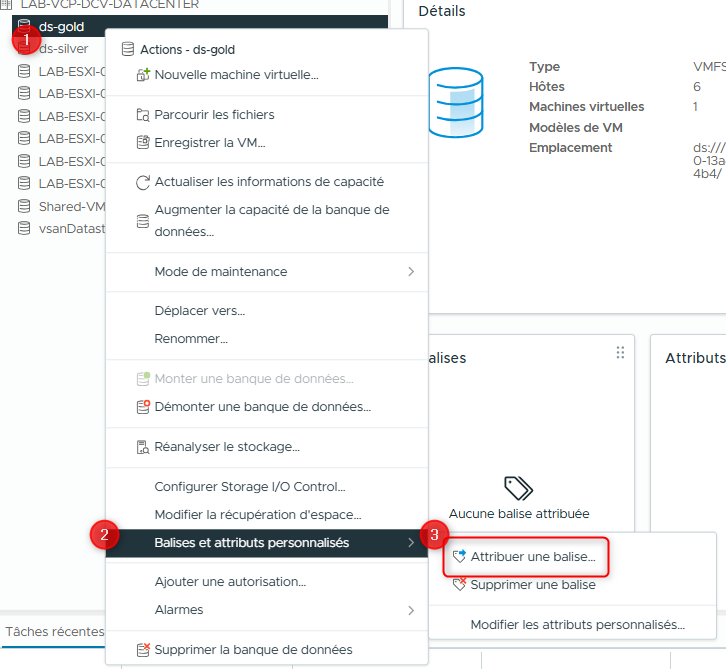
Task: Choose Nouvelle machine virtuelle... menu entry
Action: [x=237, y=75]
